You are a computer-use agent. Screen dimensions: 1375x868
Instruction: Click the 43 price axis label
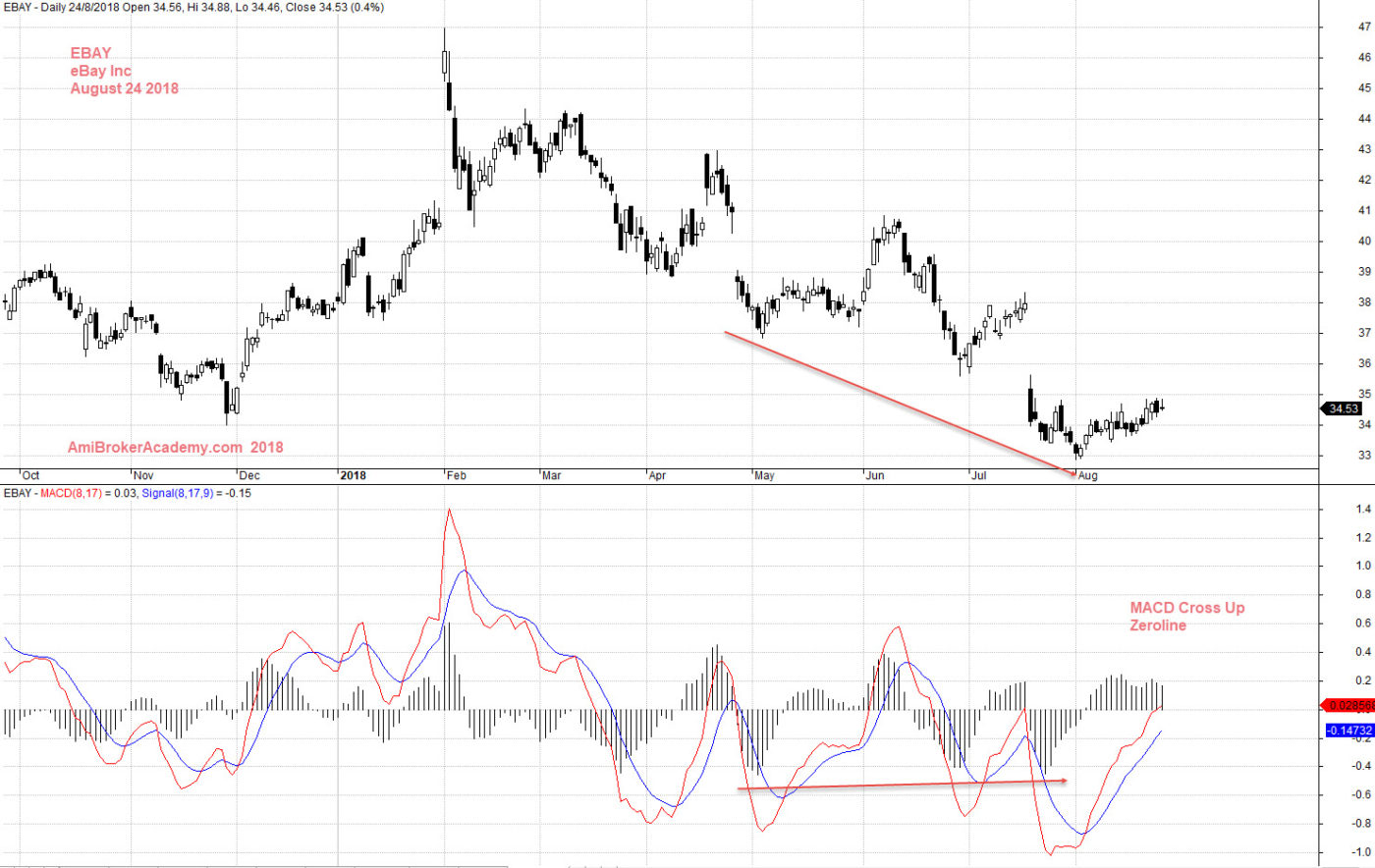[1364, 149]
